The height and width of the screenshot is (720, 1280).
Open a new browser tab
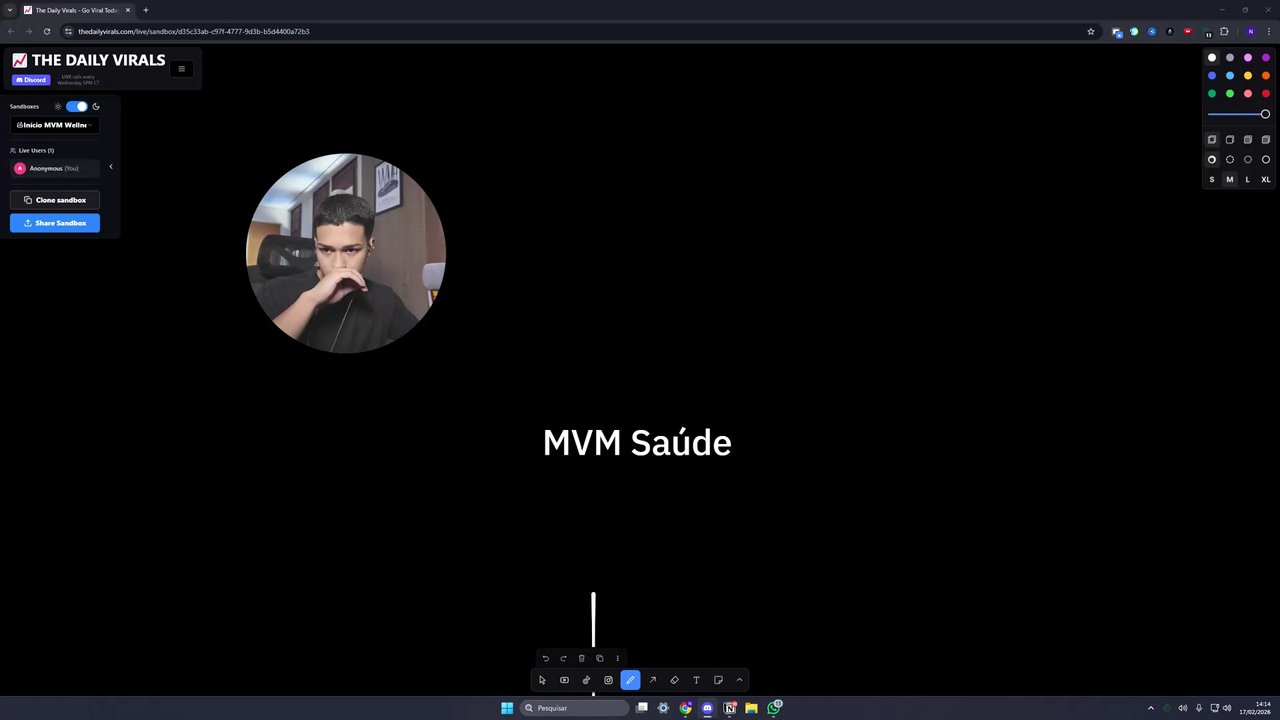tap(145, 10)
